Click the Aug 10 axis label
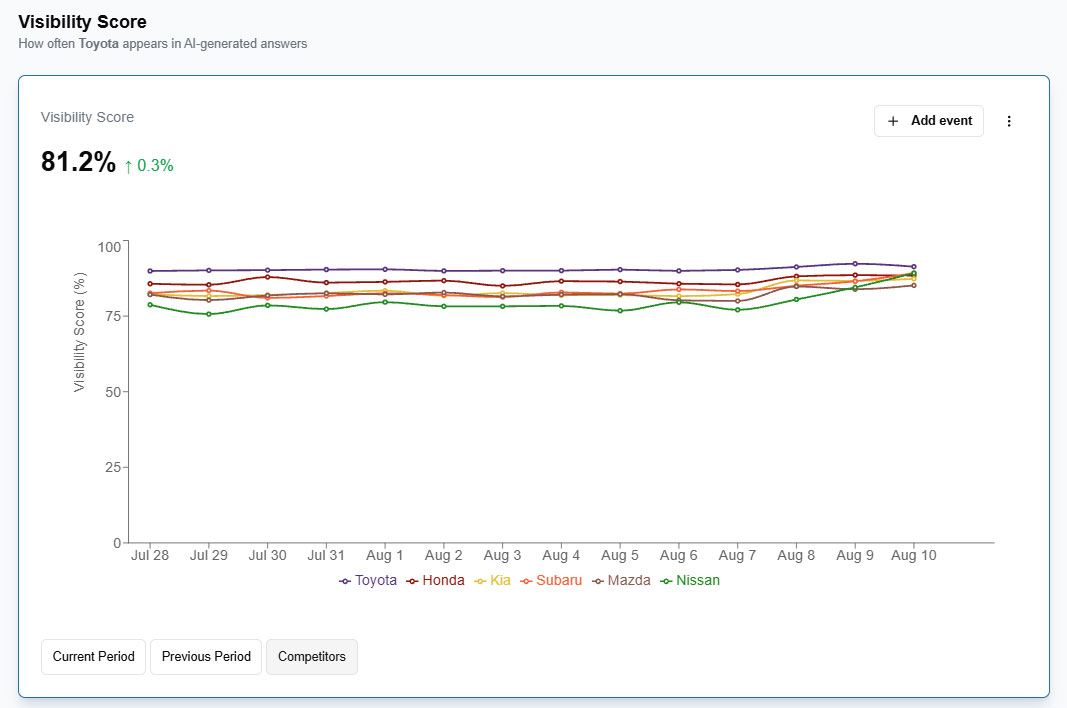The width and height of the screenshot is (1067, 708). click(914, 556)
